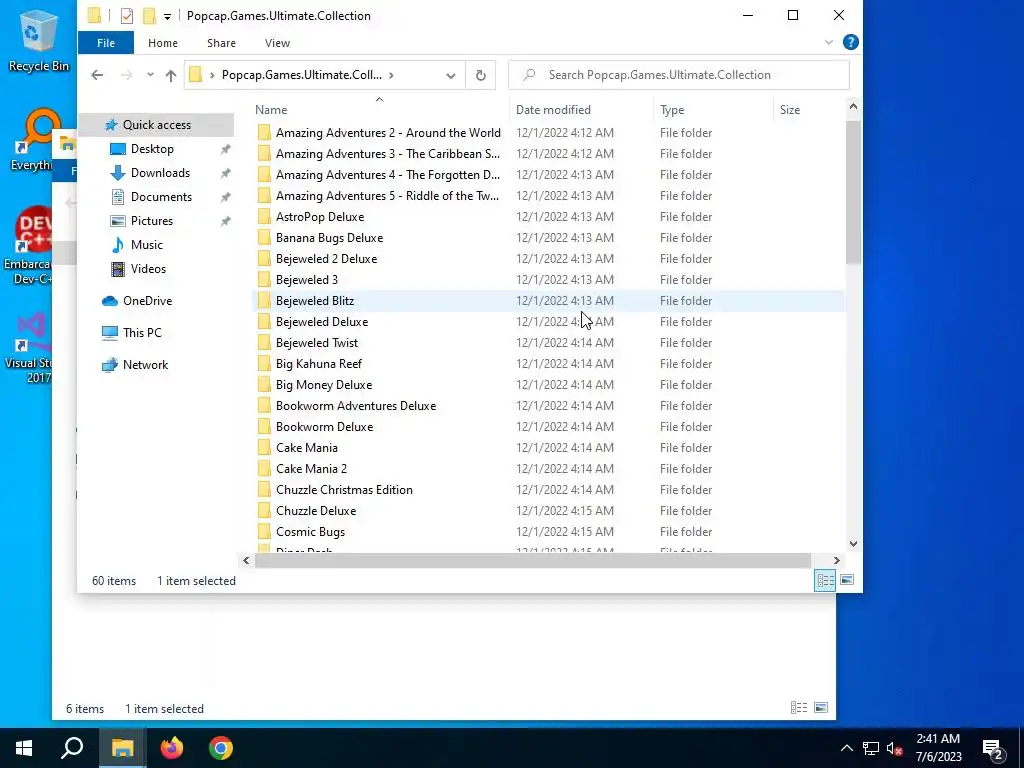Image resolution: width=1024 pixels, height=768 pixels.
Task: Expand address bar path chevron after folder name
Action: point(391,75)
